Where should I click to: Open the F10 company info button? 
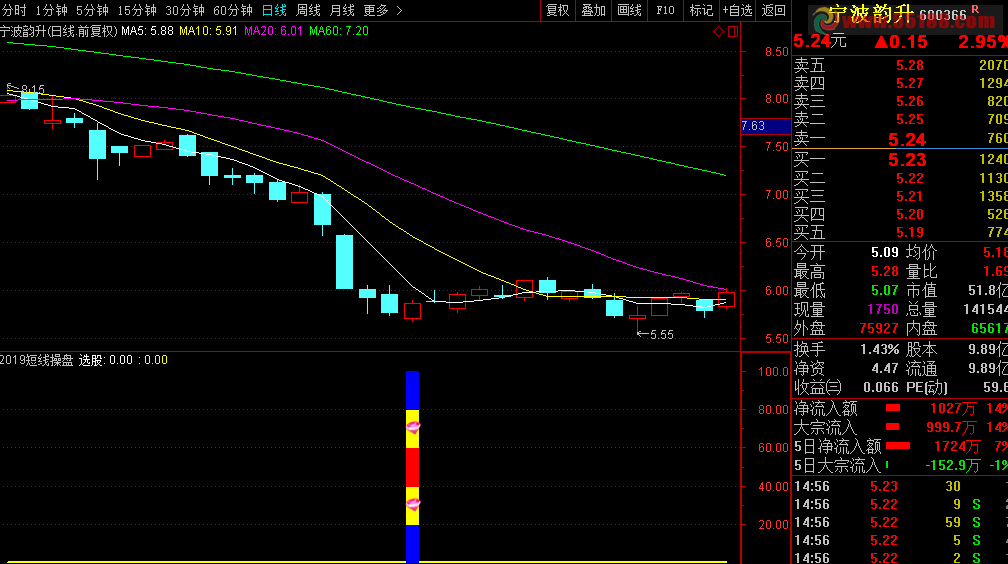665,10
